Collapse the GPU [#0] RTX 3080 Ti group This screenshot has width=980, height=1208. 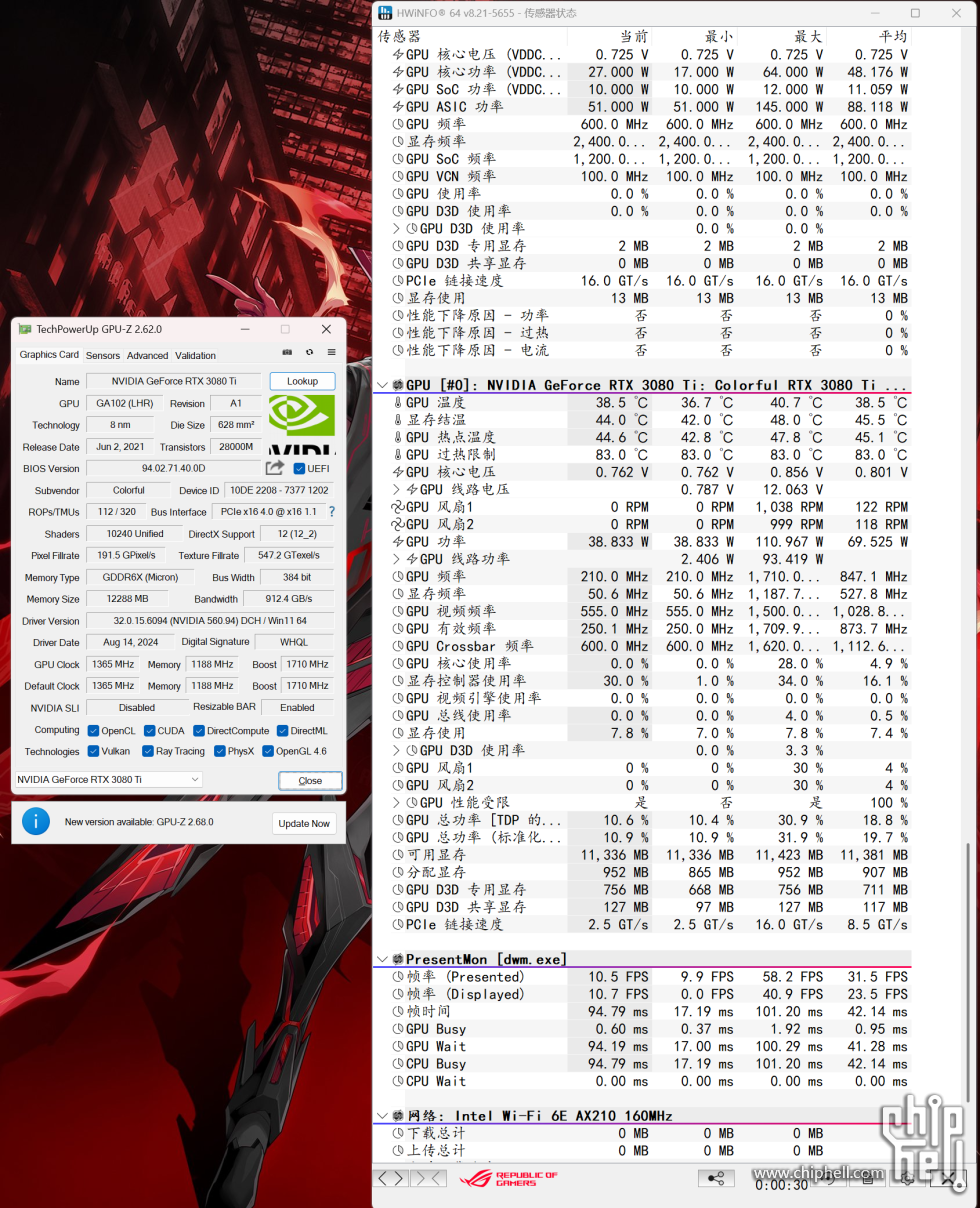point(382,385)
